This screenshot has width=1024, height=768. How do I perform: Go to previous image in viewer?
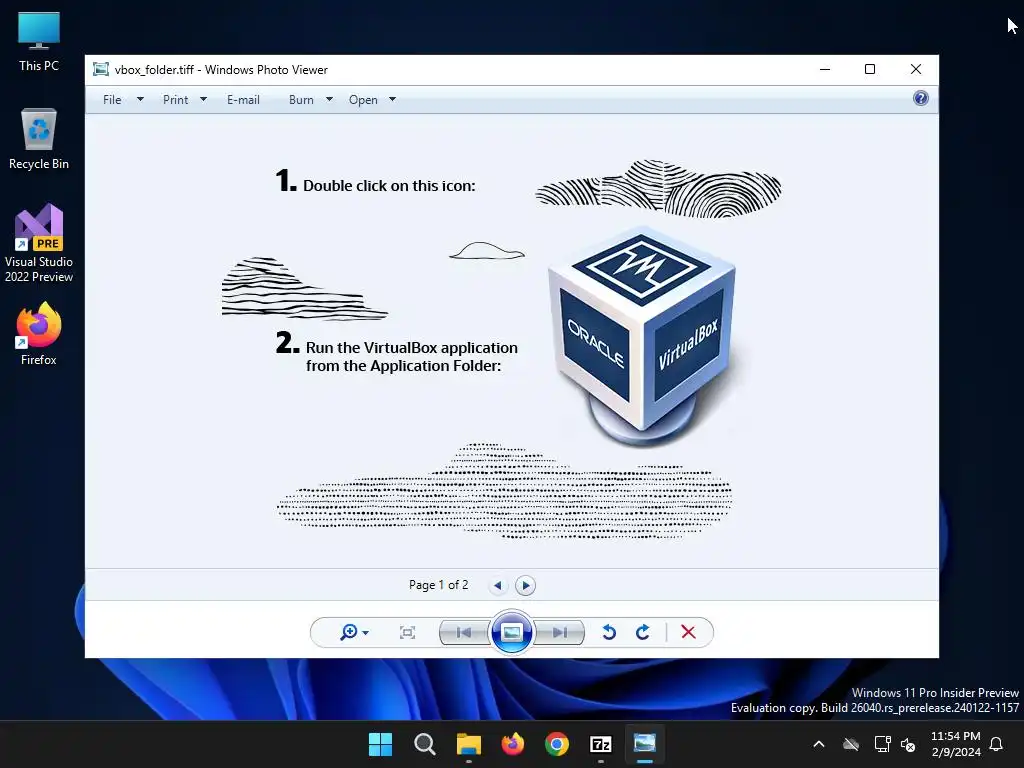pos(464,632)
